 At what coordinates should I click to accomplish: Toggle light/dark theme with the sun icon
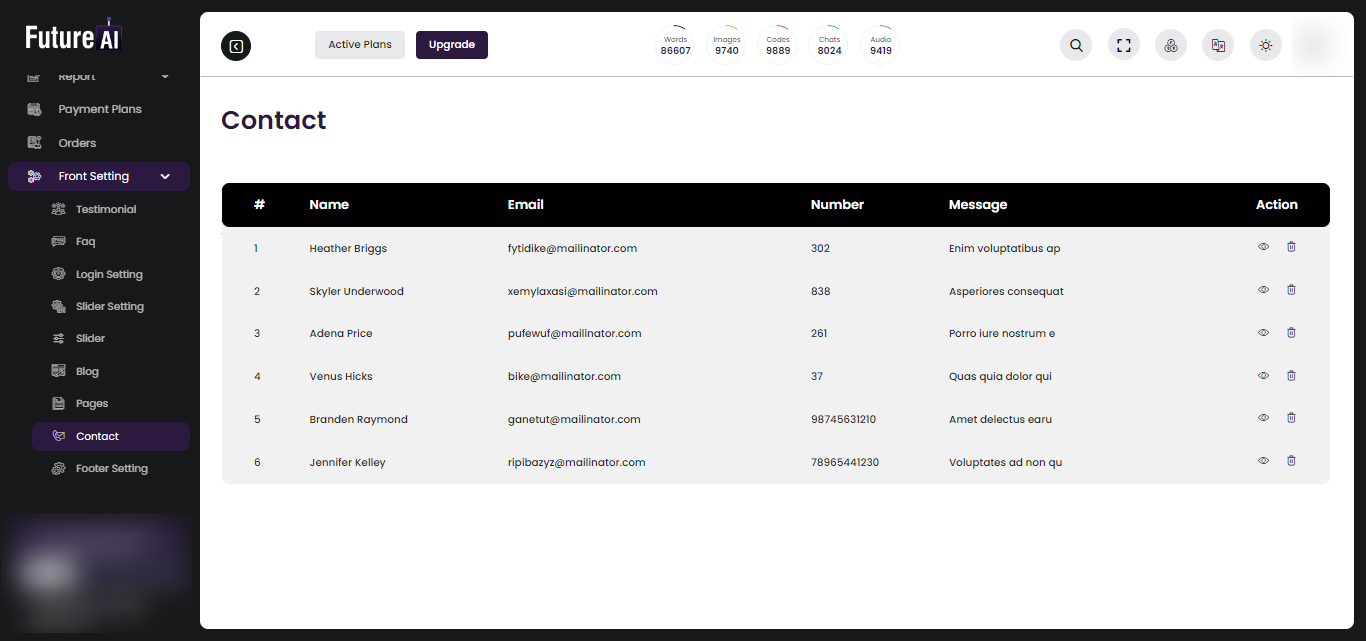pos(1266,45)
